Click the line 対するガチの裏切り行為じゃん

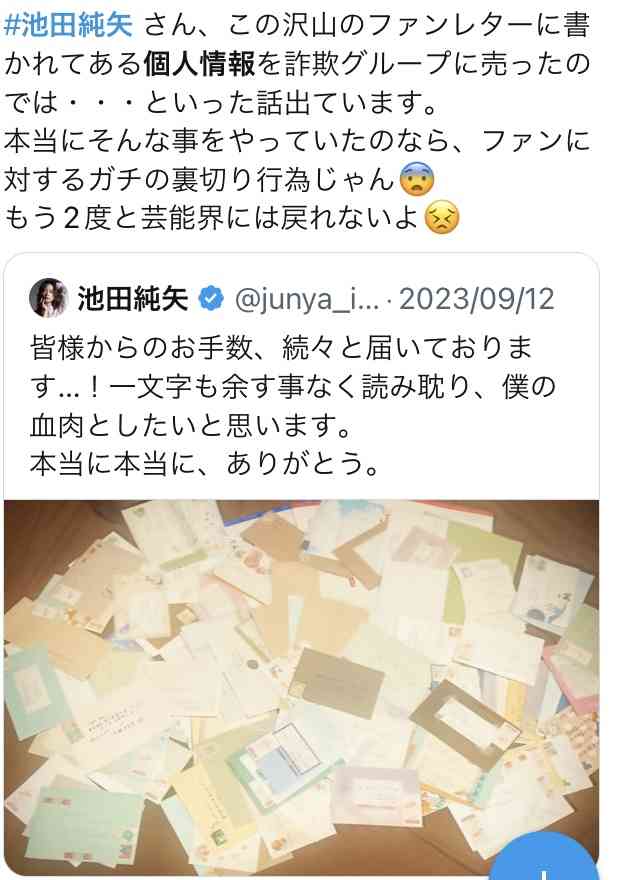pos(200,180)
